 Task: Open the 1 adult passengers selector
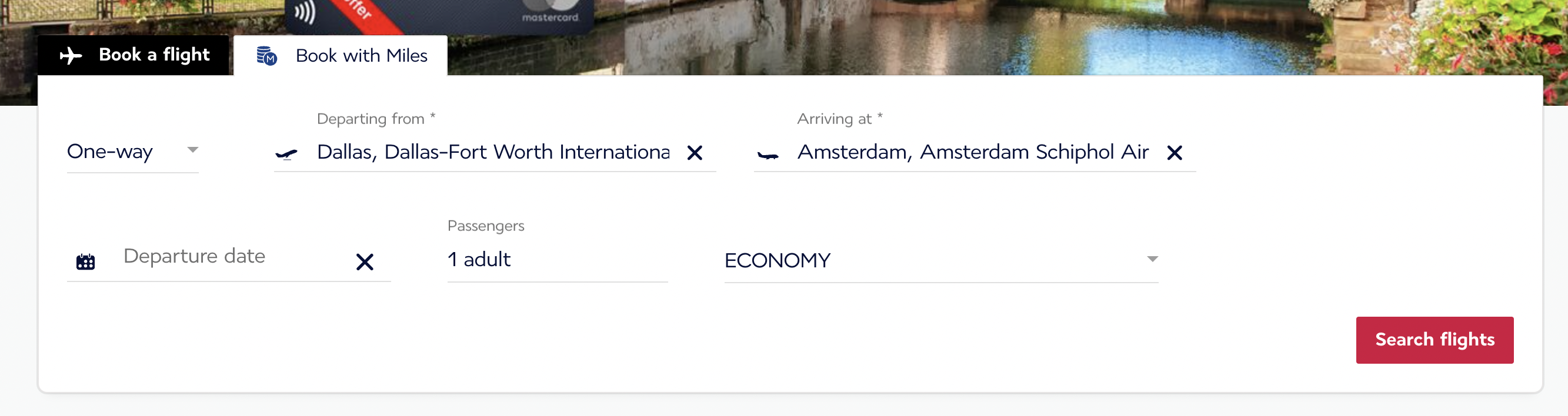[x=558, y=260]
